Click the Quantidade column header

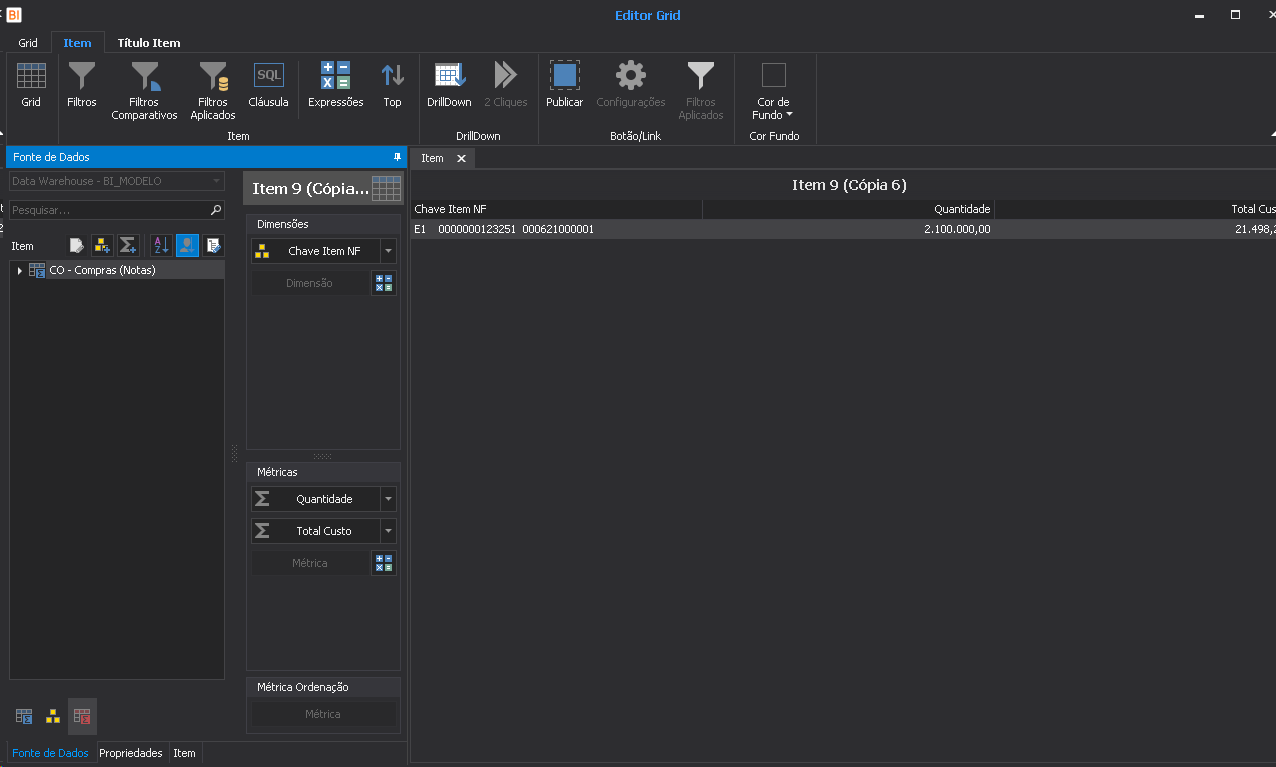848,209
